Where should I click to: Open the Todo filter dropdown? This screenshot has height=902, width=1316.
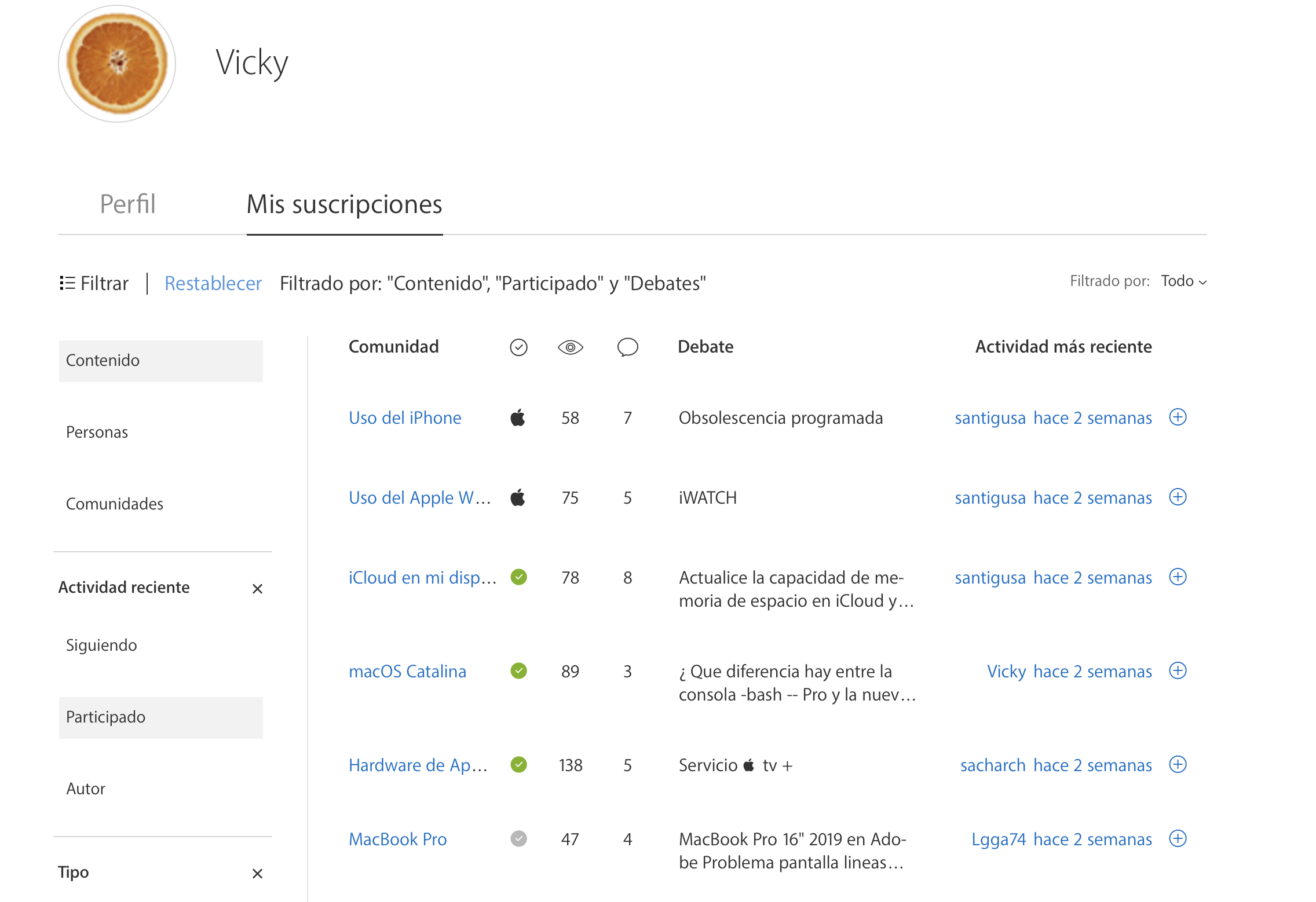(x=1183, y=281)
